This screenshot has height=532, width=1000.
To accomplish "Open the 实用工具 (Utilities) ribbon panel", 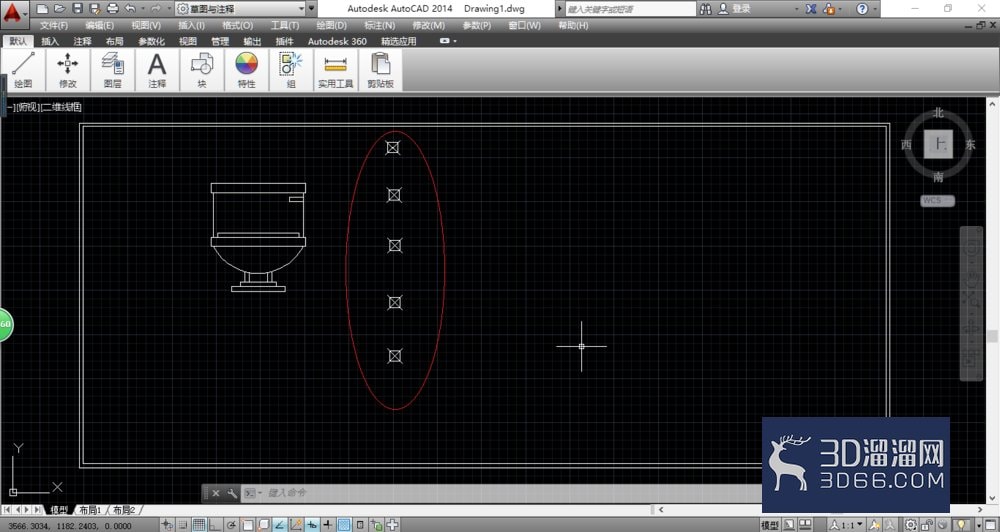I will click(x=335, y=70).
